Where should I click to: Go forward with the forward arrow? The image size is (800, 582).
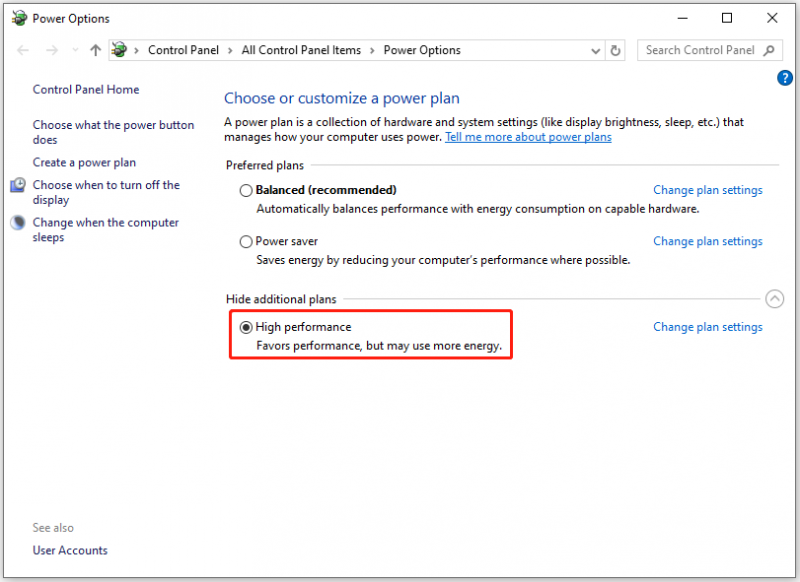52,50
